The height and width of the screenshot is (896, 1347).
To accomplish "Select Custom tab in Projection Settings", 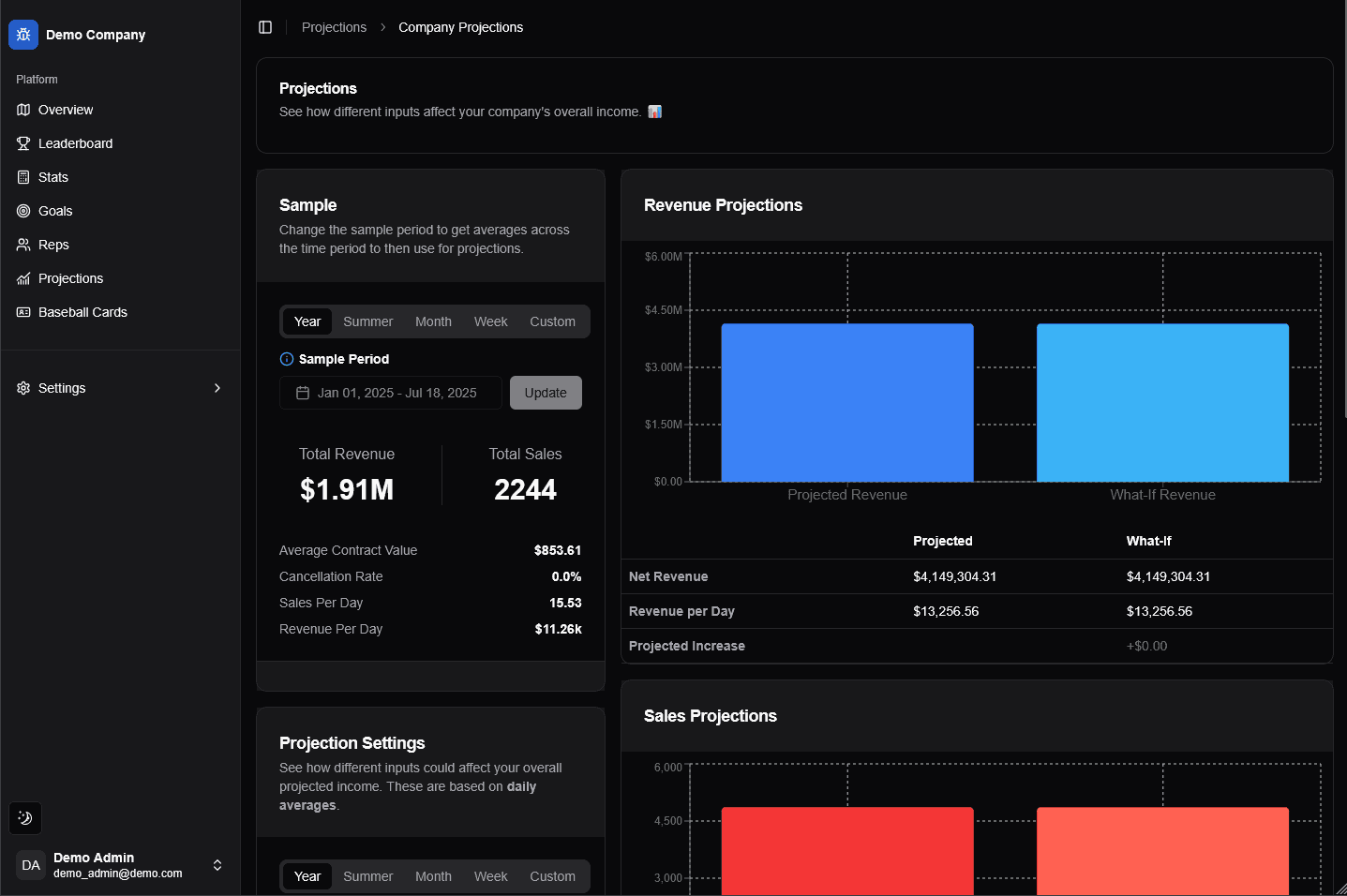I will click(x=552, y=876).
